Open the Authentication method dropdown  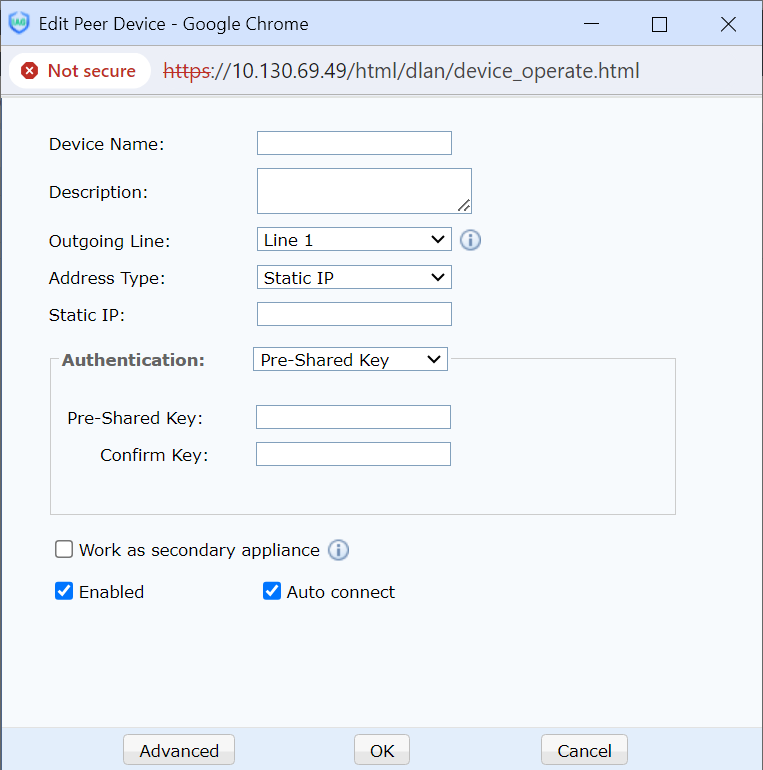350,360
